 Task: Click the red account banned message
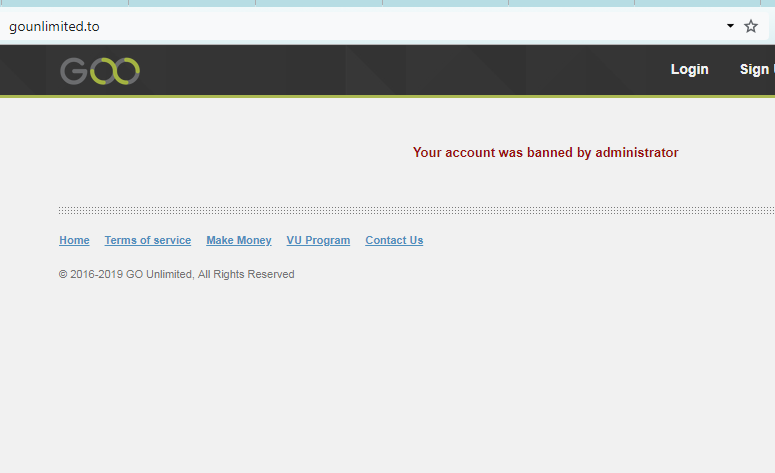[545, 153]
